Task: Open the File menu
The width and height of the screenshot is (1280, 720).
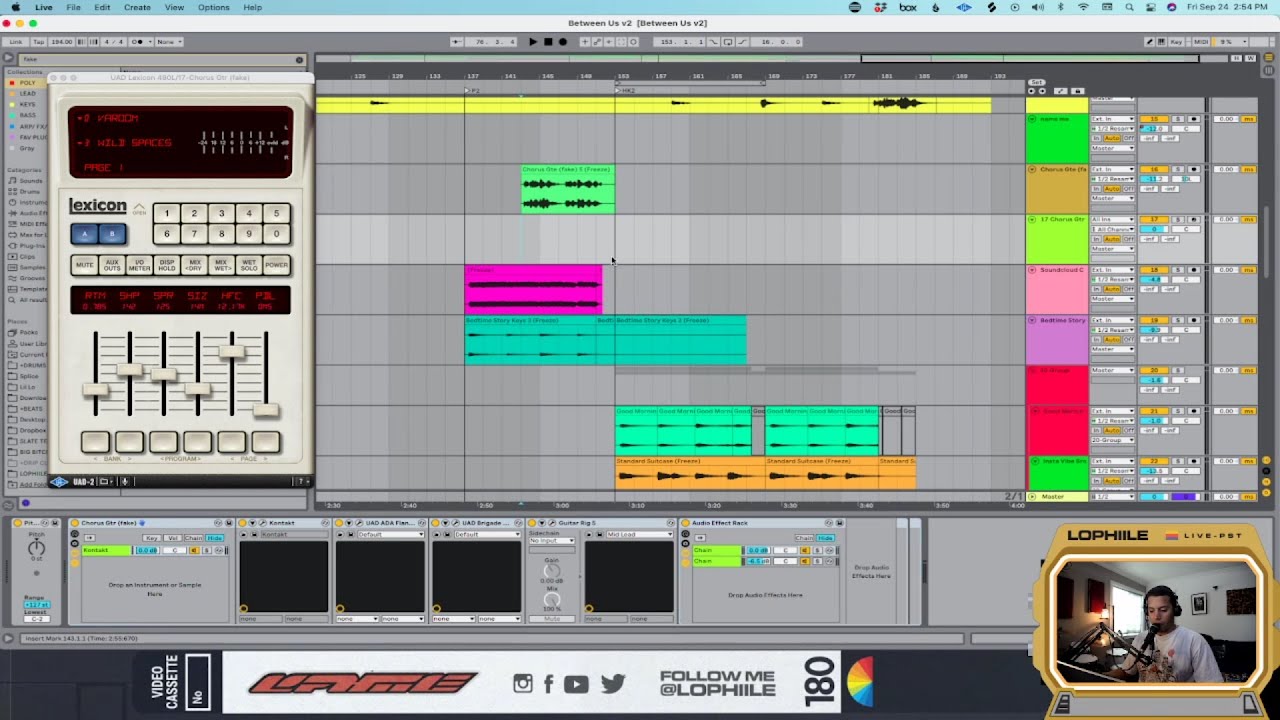Action: (x=73, y=7)
